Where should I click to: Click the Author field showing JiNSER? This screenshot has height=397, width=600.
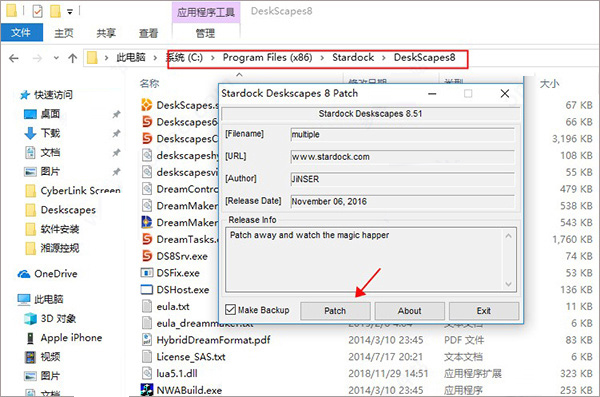[x=402, y=179]
